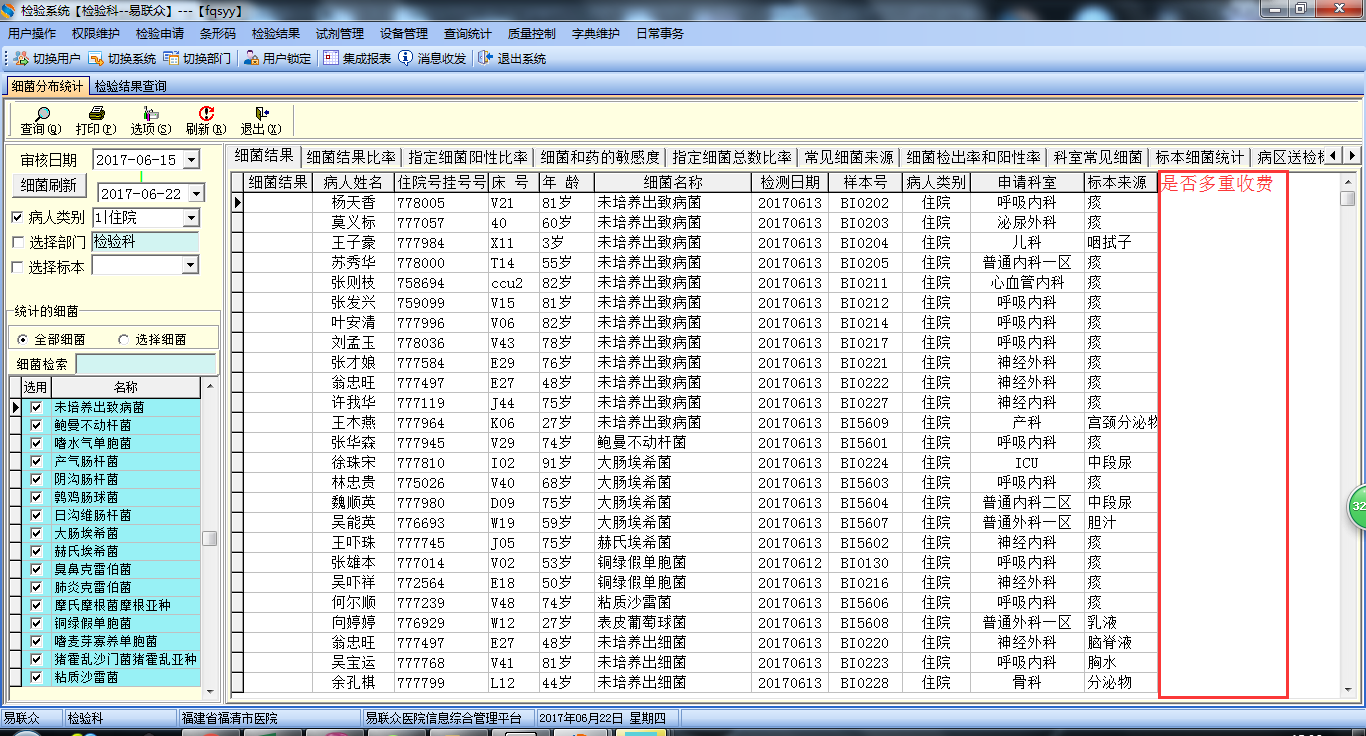This screenshot has height=736, width=1366.
Task: Switch to the 标本细菌统计 tab
Action: pos(1200,157)
